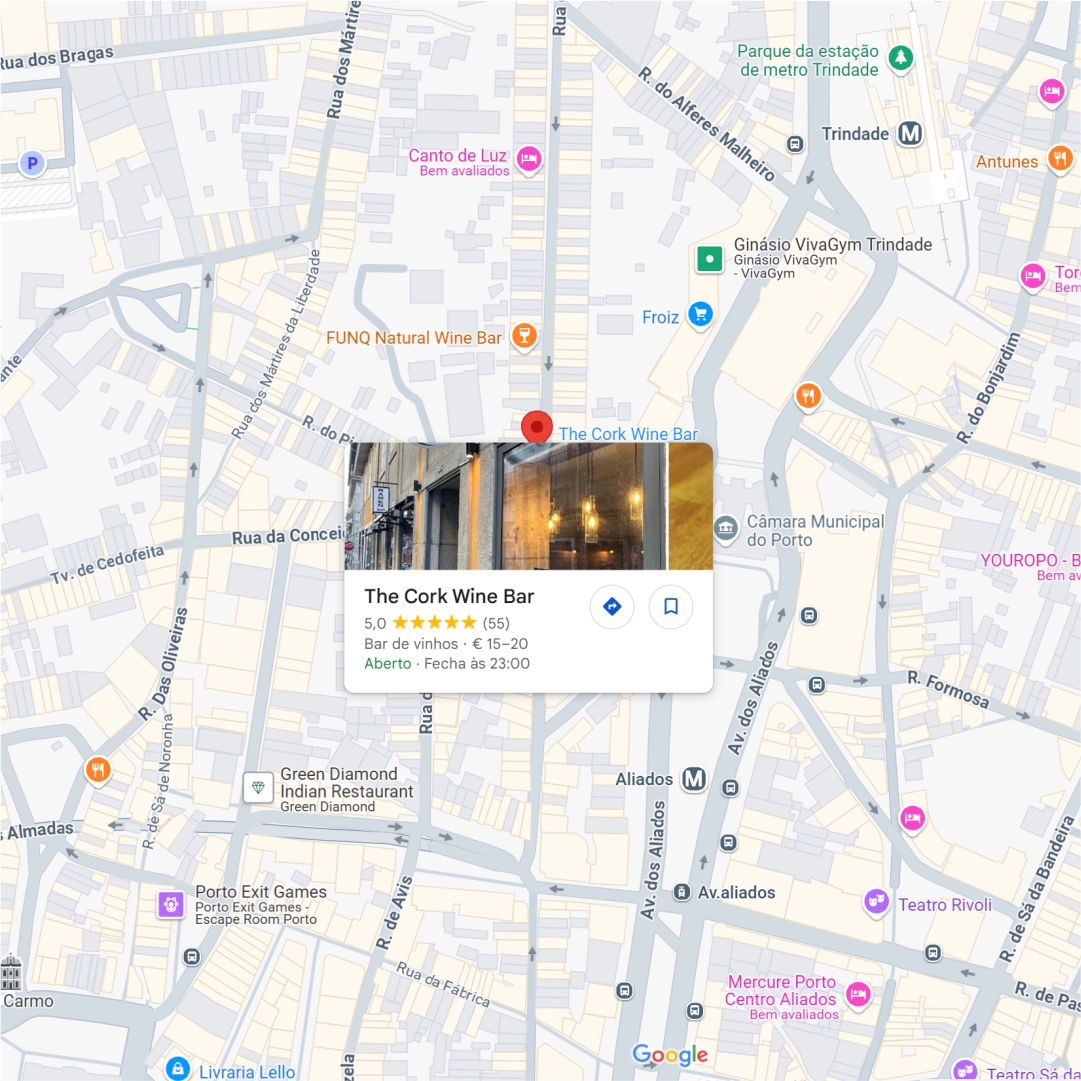Image resolution: width=1081 pixels, height=1081 pixels.
Task: Select the 'Green Diamond Indian Restaurant' label
Action: coord(347,782)
